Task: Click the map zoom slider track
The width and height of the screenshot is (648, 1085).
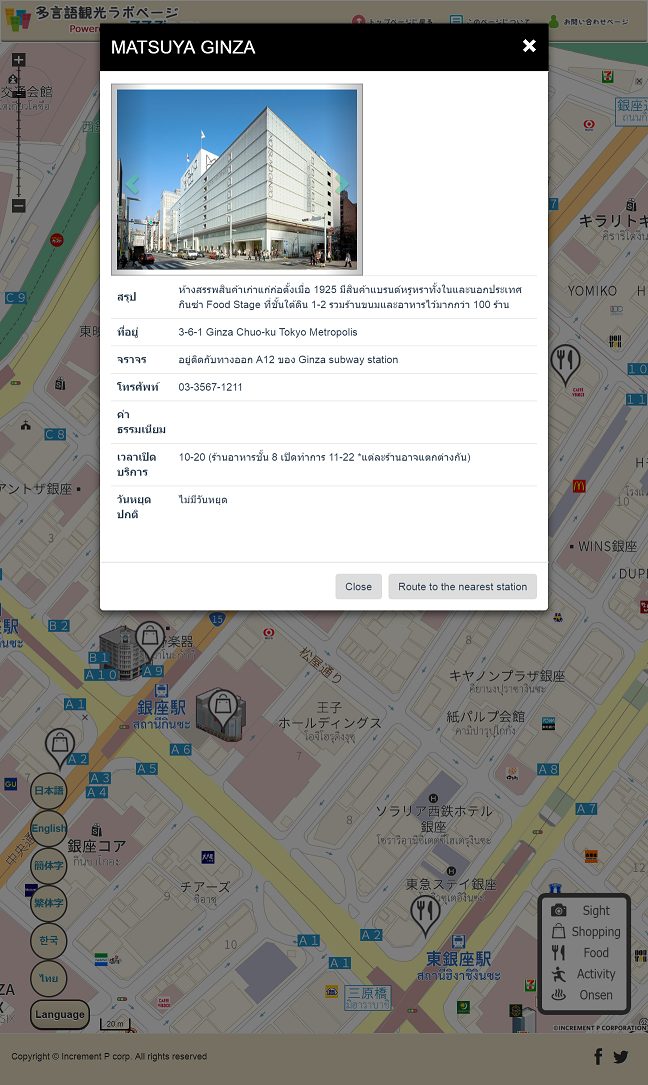Action: [19, 133]
